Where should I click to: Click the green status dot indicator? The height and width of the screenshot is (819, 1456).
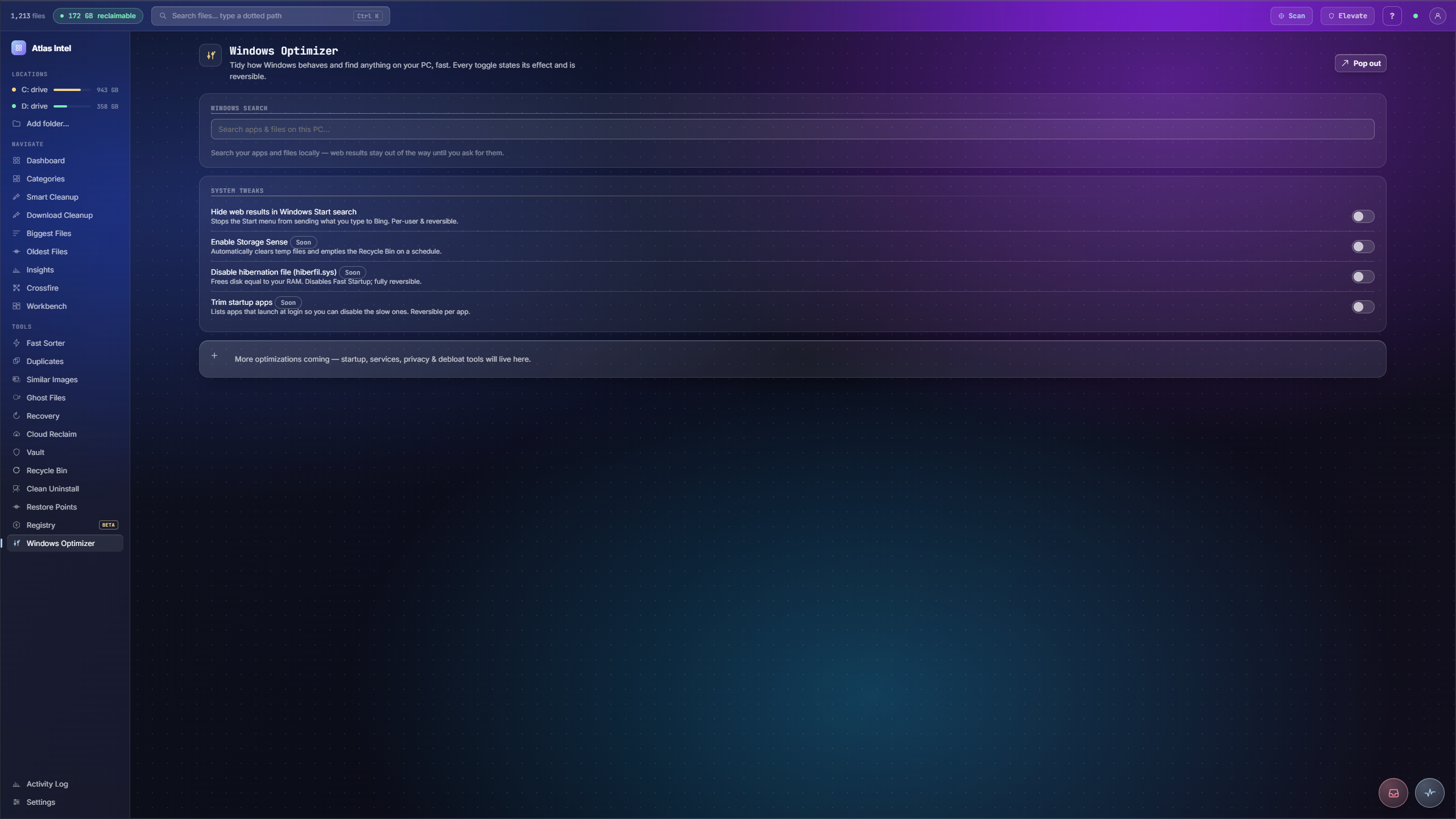(1415, 16)
